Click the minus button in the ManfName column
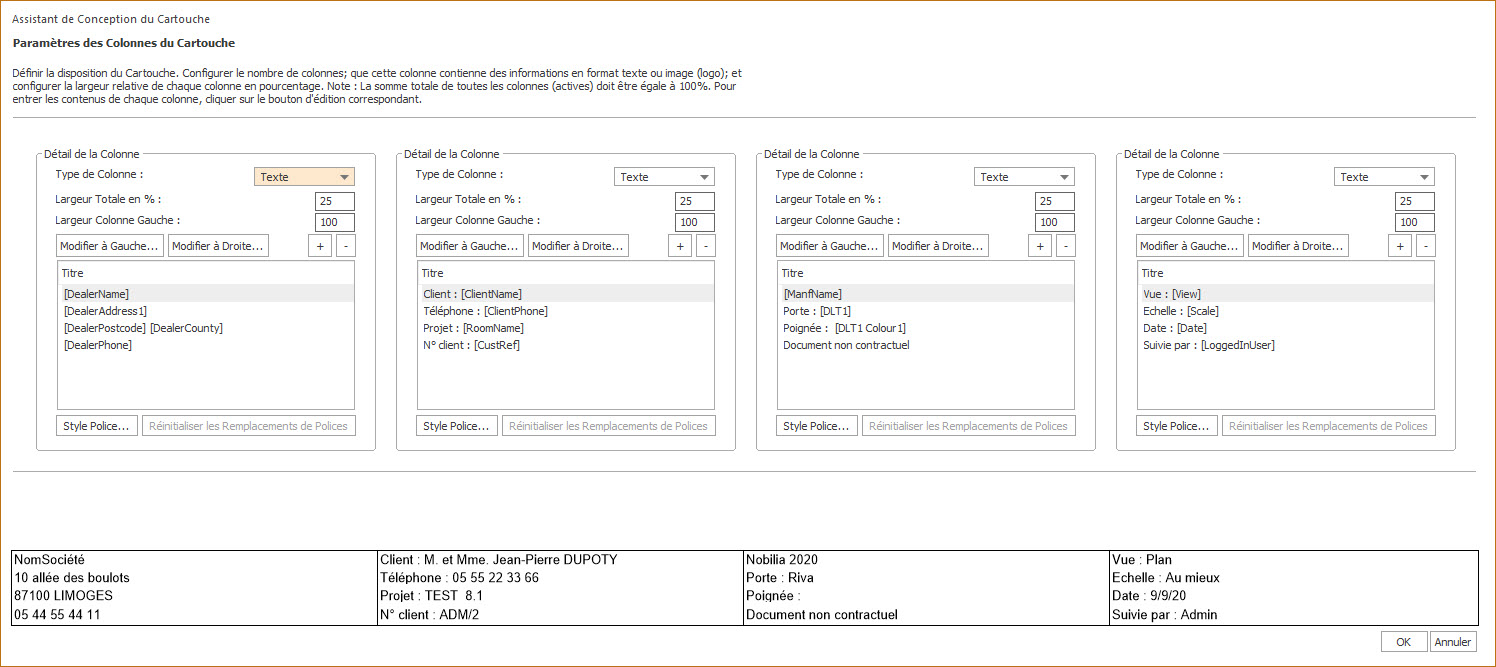This screenshot has width=1496, height=667. tap(1064, 246)
